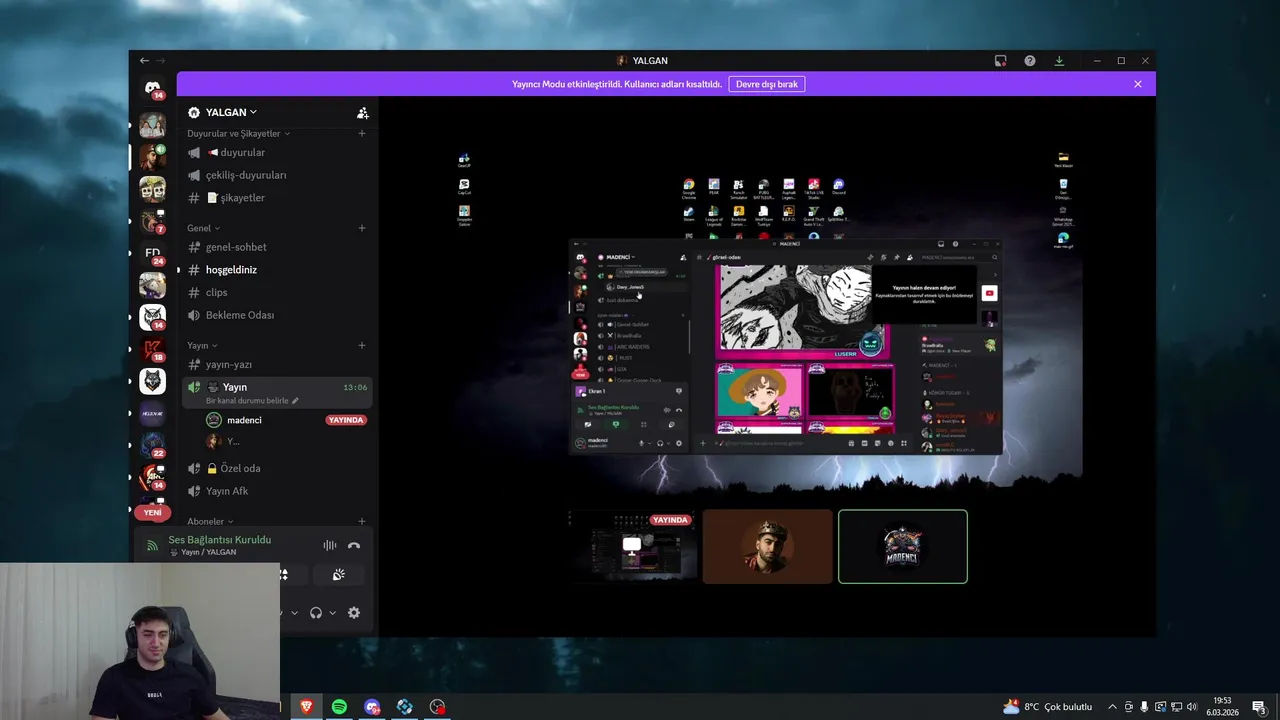1280x720 pixels.
Task: Dismiss the Streamer Mode purple banner
Action: click(x=1137, y=84)
